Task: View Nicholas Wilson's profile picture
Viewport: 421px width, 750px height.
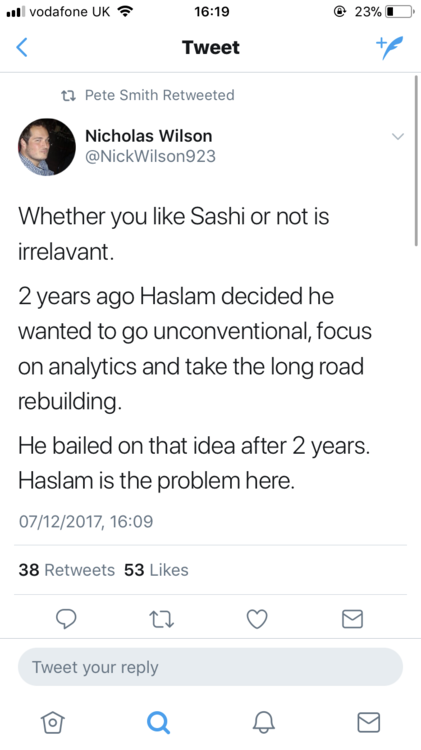Action: click(x=47, y=147)
